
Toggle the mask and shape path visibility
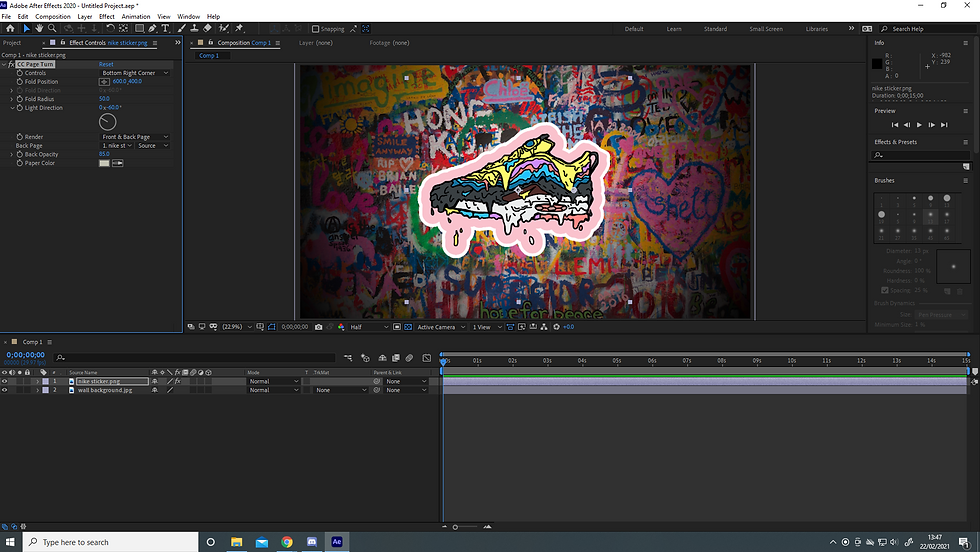tap(272, 327)
